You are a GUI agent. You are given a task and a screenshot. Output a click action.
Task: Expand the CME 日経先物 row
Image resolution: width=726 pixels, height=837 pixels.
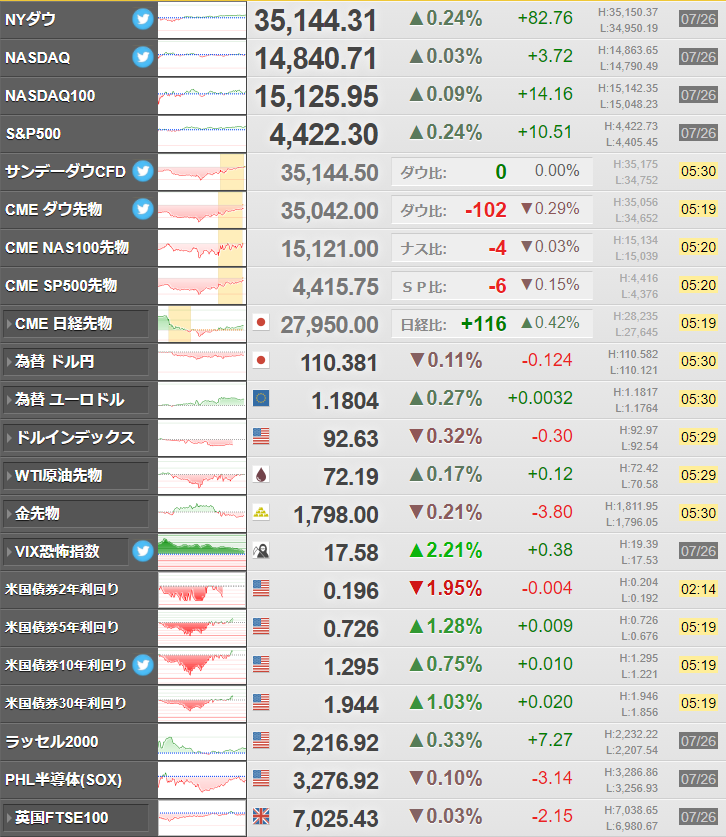coord(76,324)
